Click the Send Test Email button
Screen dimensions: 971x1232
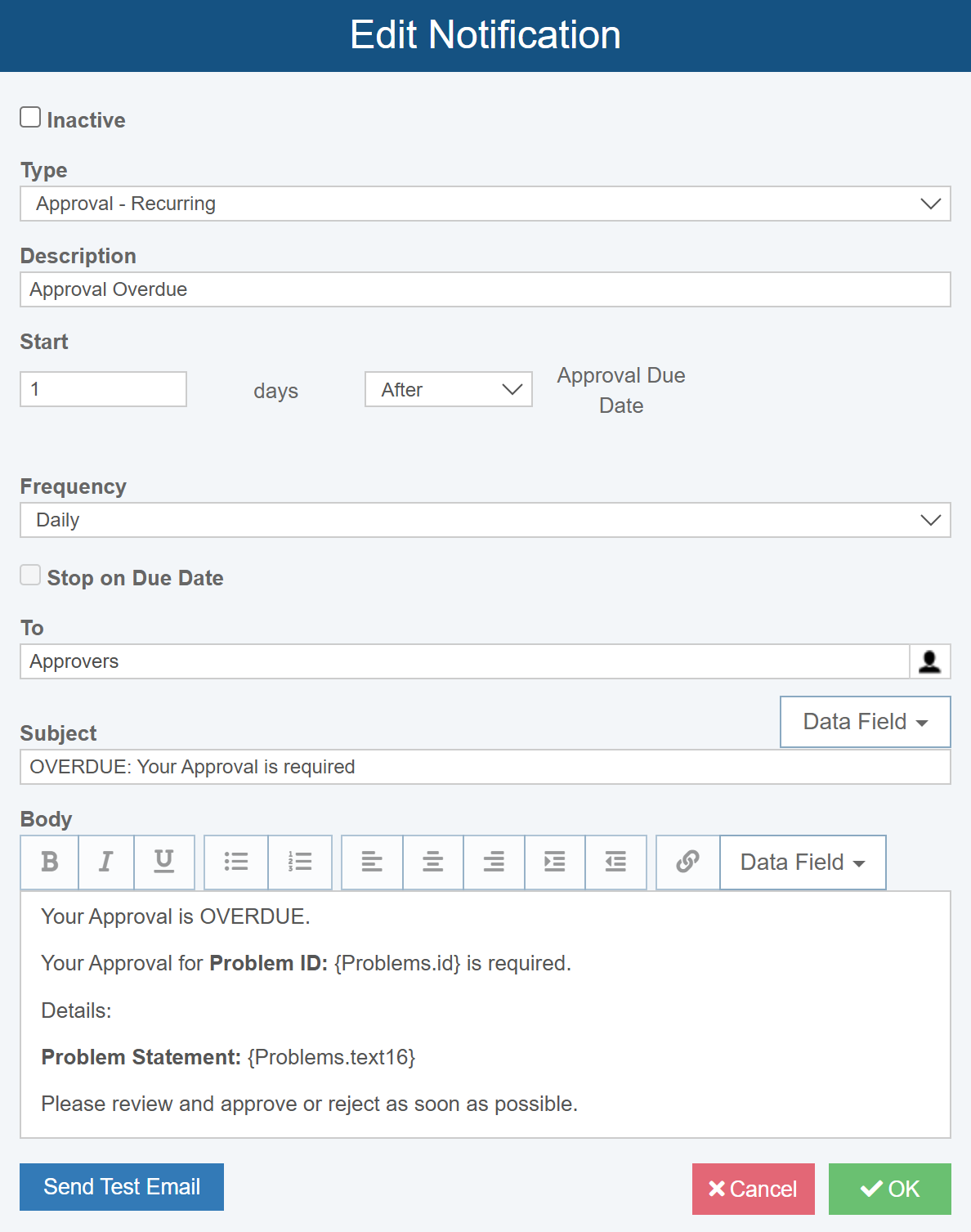pos(122,1187)
